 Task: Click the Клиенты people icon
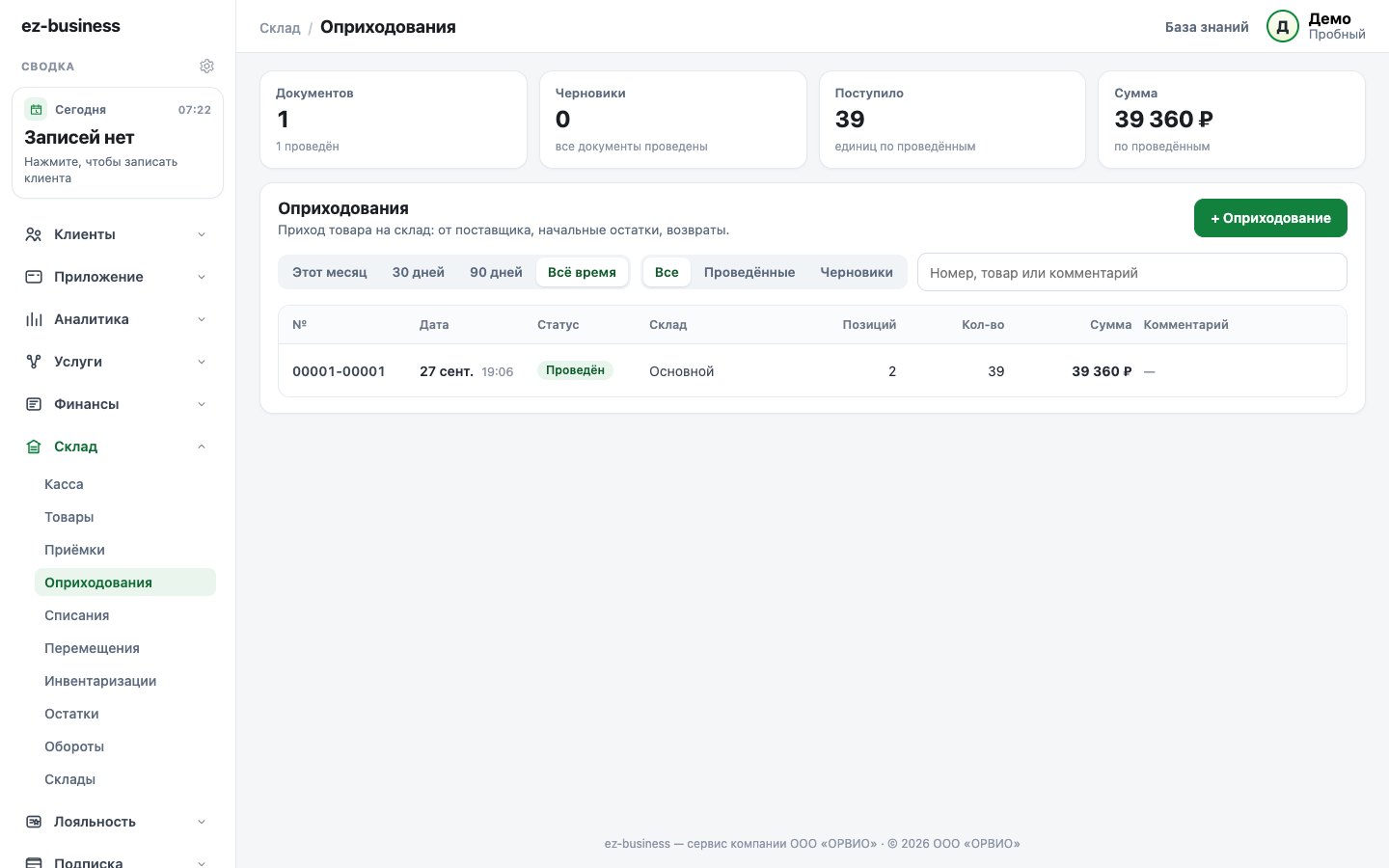(34, 234)
